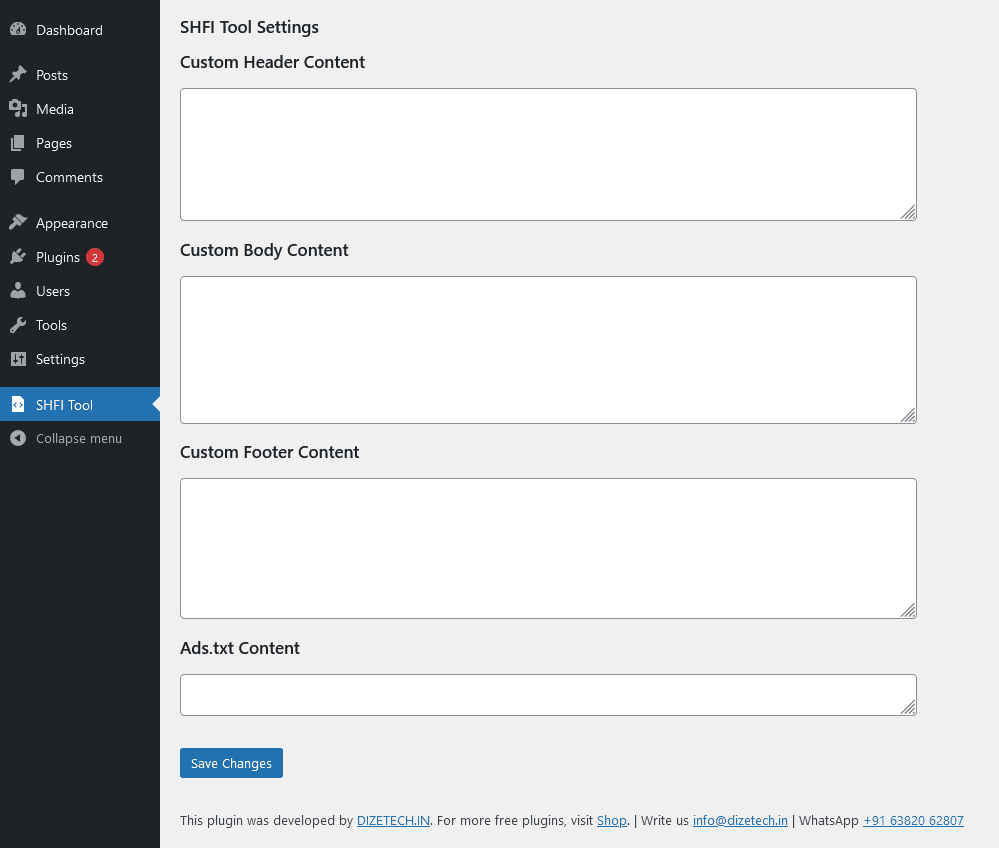The image size is (999, 848).
Task: Visit the Shop link in footer
Action: pyautogui.click(x=611, y=821)
